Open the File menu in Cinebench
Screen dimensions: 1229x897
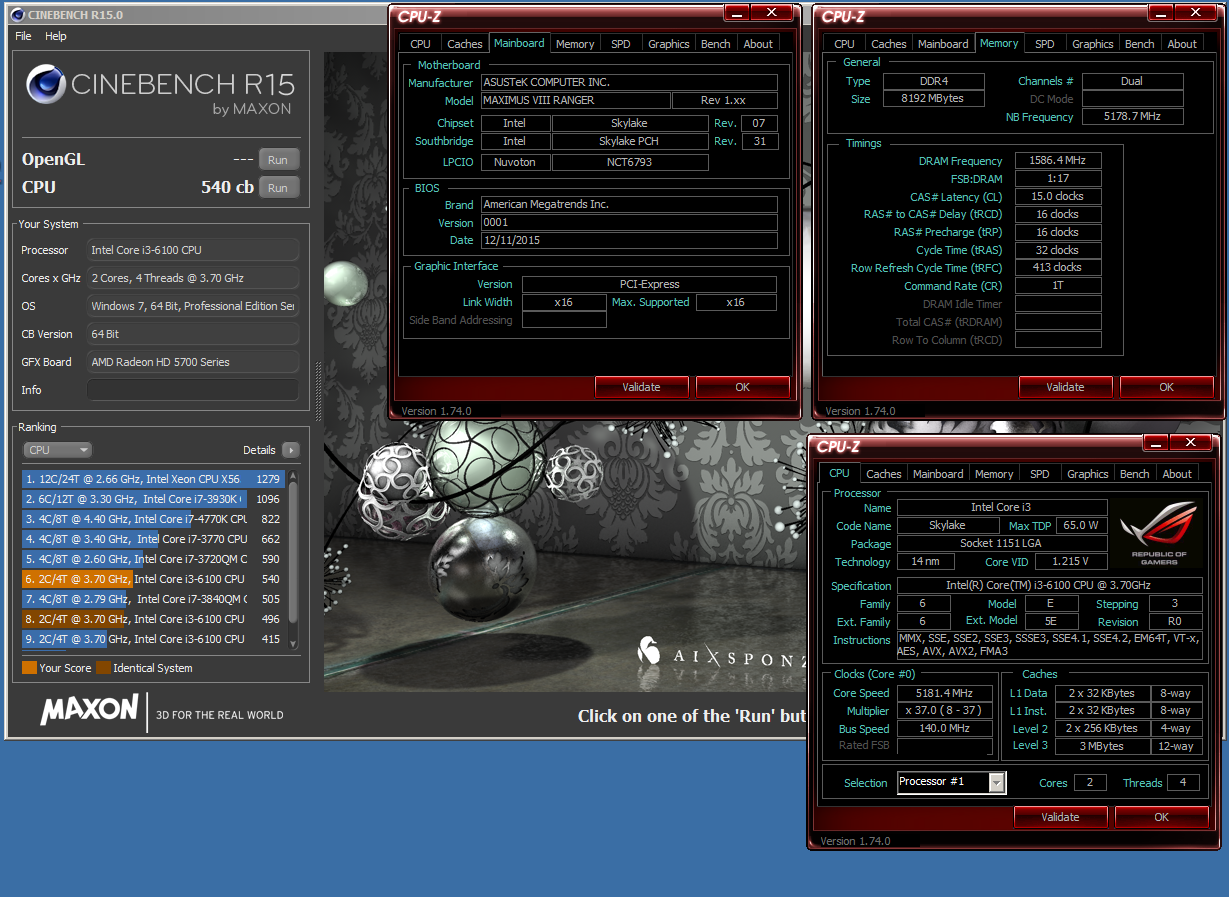pyautogui.click(x=23, y=36)
